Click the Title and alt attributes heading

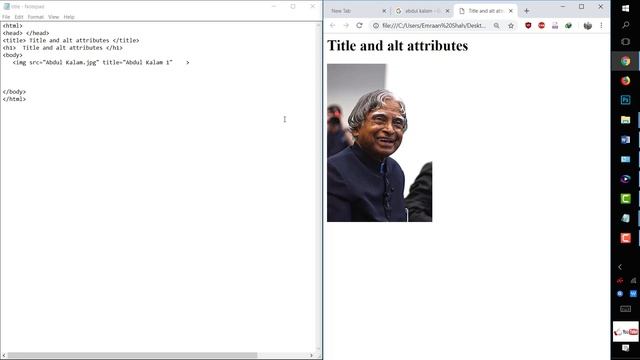click(398, 46)
